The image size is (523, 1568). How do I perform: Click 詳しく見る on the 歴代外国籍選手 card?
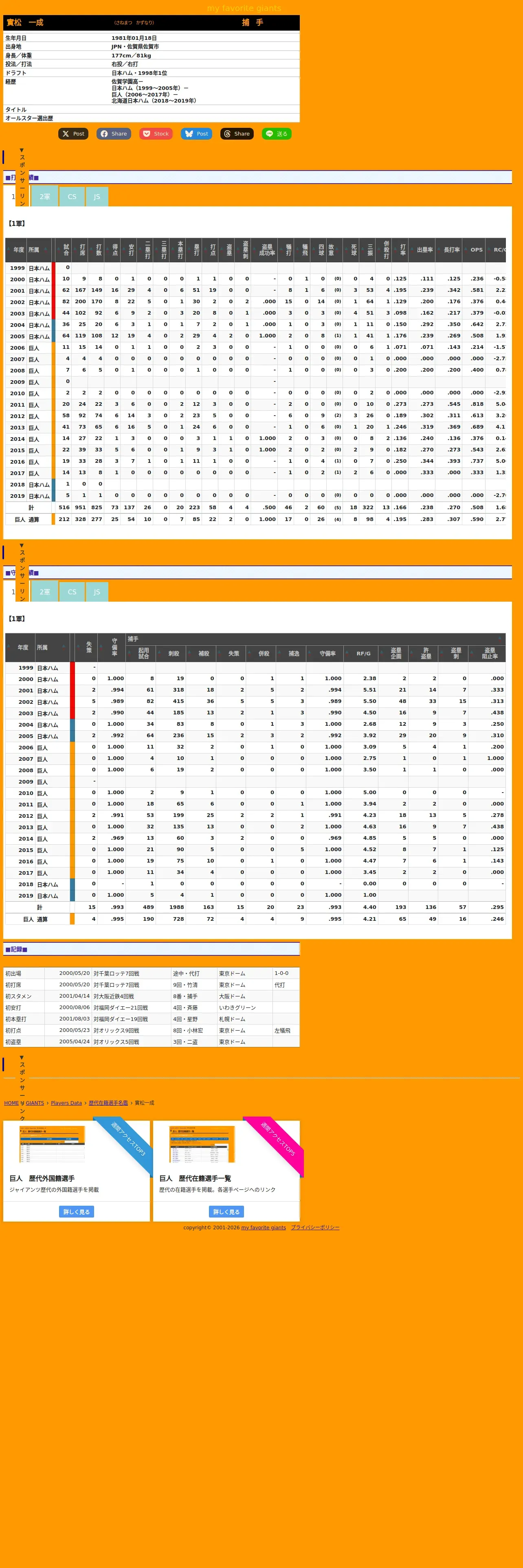pos(77,1212)
